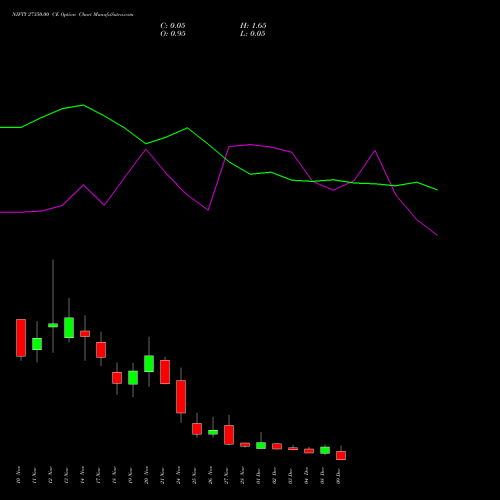Click the 26 Nov date label

210,475
